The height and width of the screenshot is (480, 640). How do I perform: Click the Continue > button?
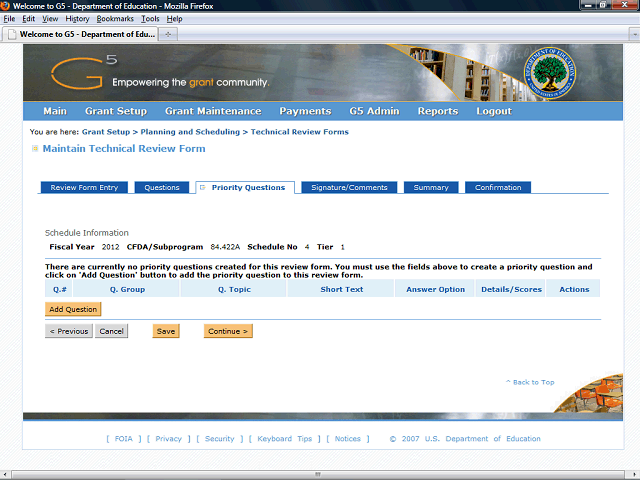coord(228,331)
